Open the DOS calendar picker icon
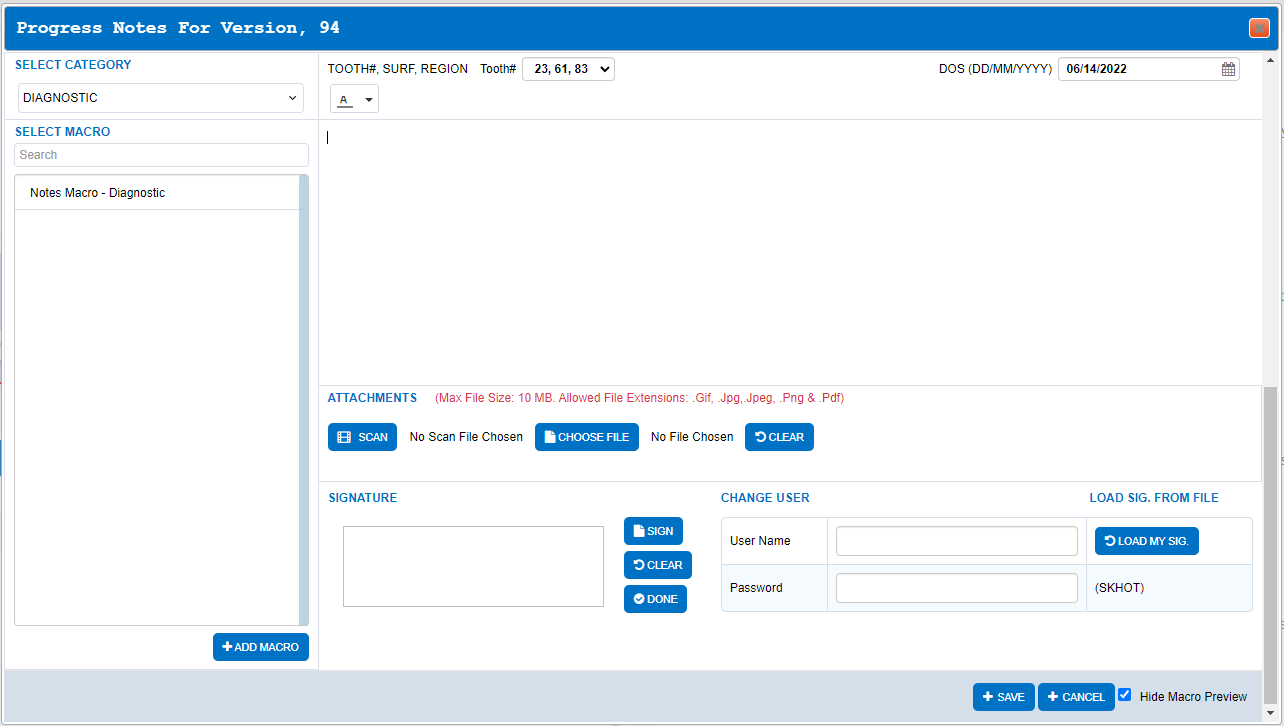This screenshot has height=726, width=1284. 1228,69
